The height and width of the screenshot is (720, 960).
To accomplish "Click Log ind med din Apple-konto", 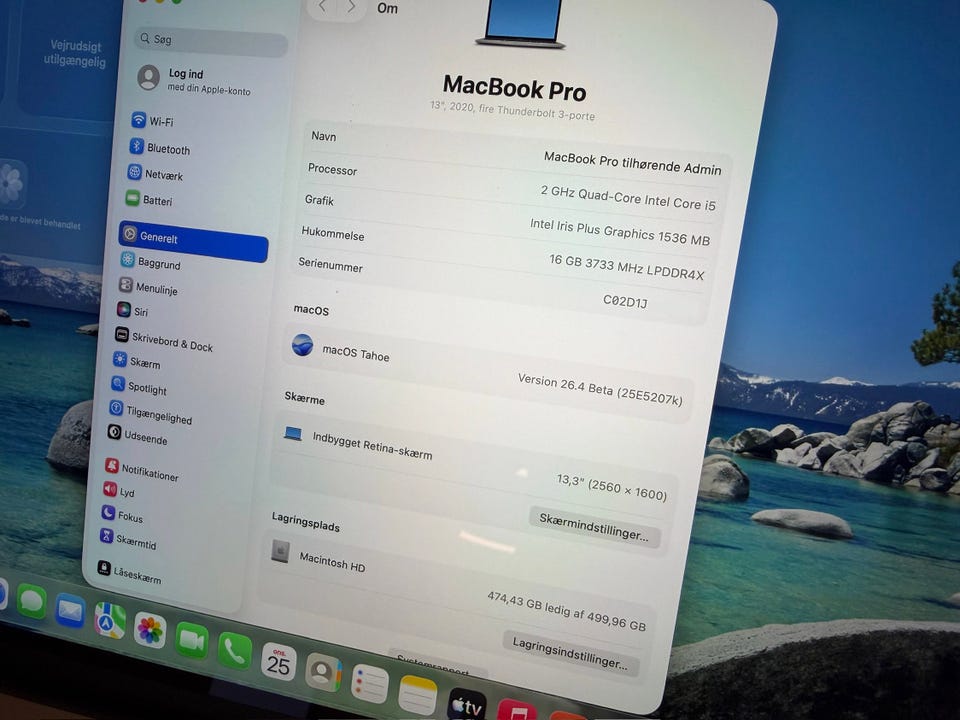I will pyautogui.click(x=194, y=81).
